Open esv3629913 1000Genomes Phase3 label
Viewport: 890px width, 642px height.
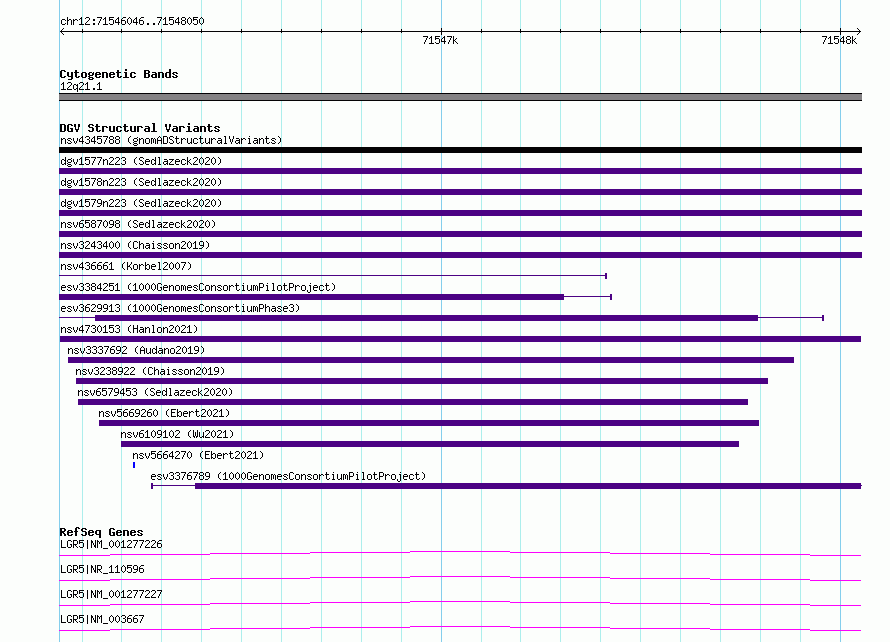(180, 308)
